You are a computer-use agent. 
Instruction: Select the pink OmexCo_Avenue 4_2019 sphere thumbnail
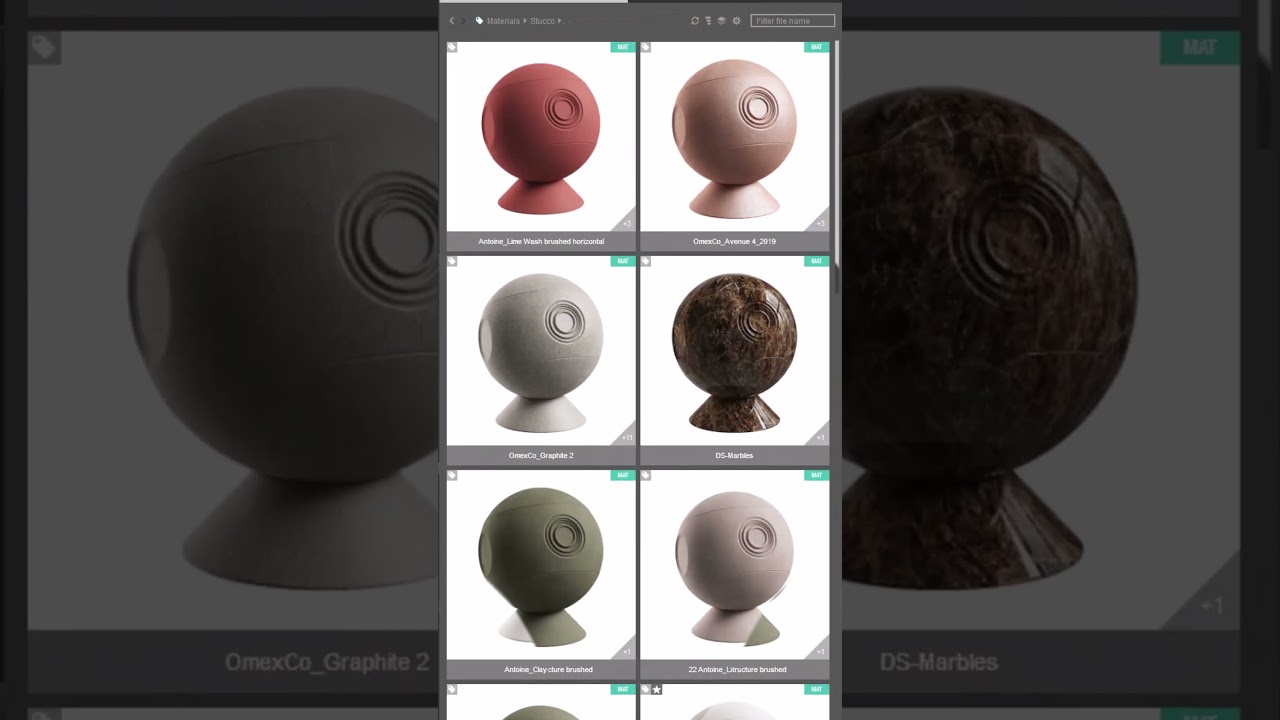734,137
